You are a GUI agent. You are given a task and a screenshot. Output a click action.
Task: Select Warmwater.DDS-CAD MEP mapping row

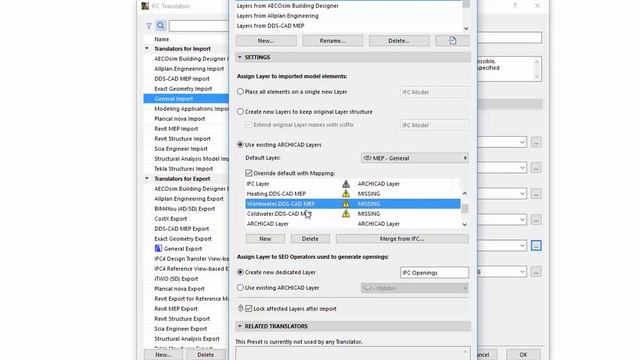click(x=353, y=204)
